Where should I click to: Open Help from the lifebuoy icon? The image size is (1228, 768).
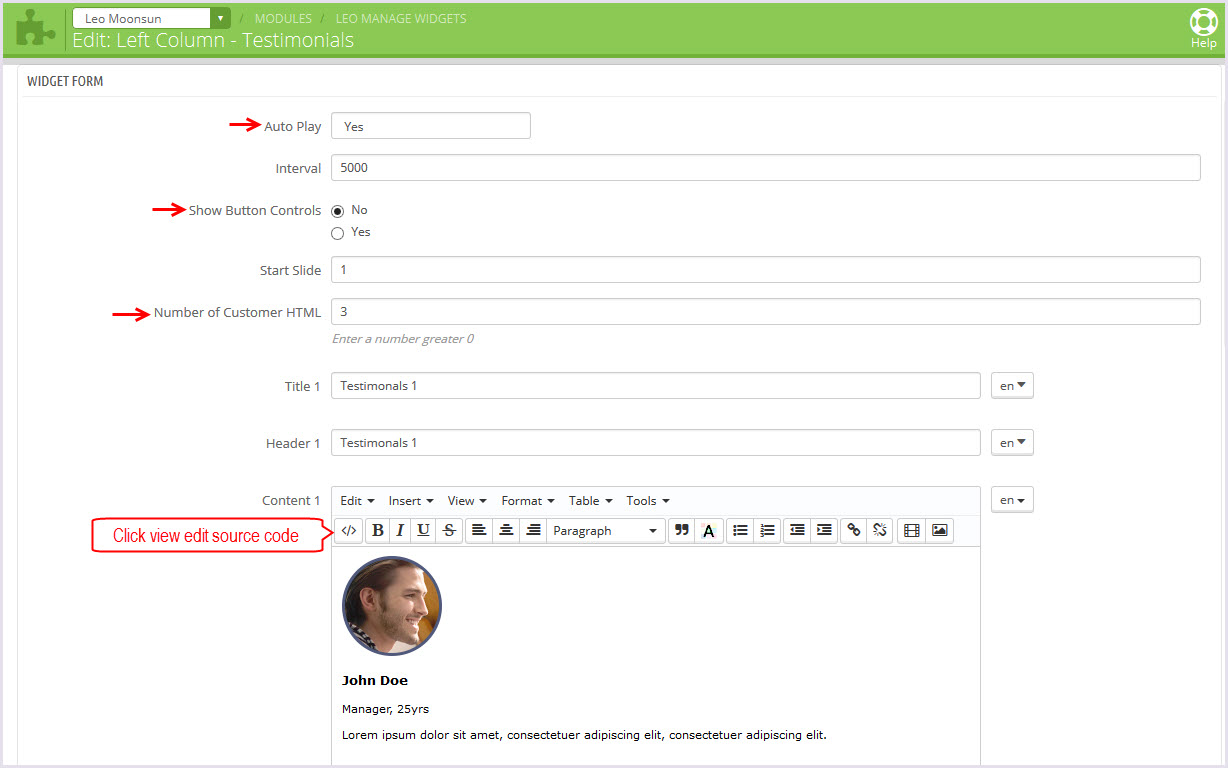pyautogui.click(x=1203, y=29)
